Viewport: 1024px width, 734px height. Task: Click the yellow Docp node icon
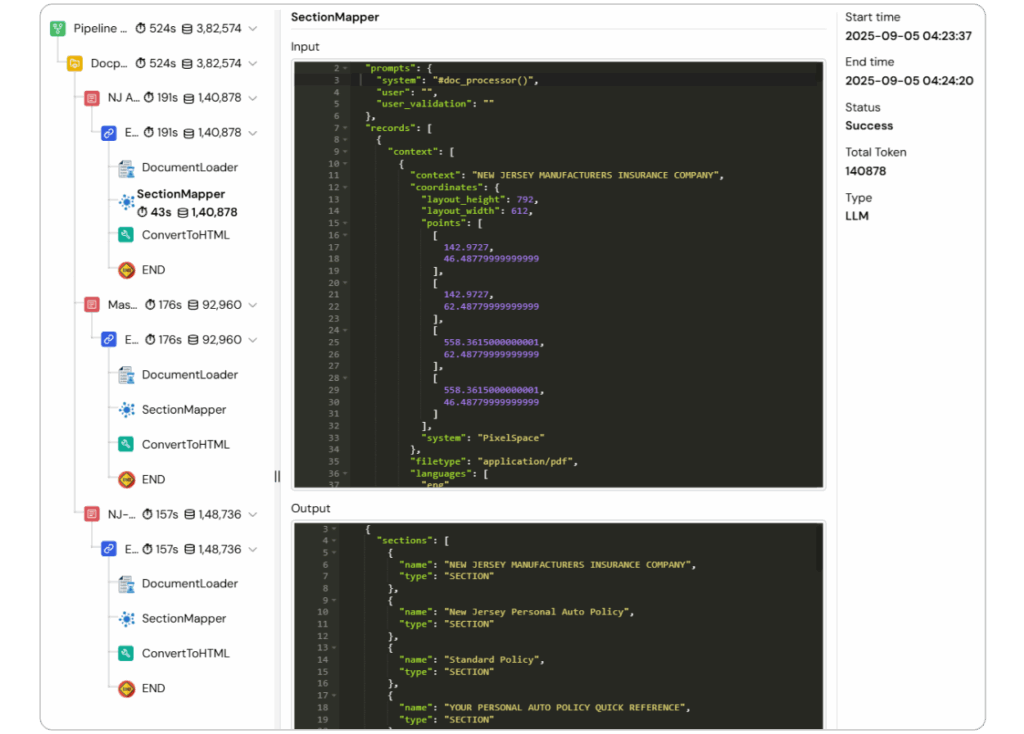[75, 63]
